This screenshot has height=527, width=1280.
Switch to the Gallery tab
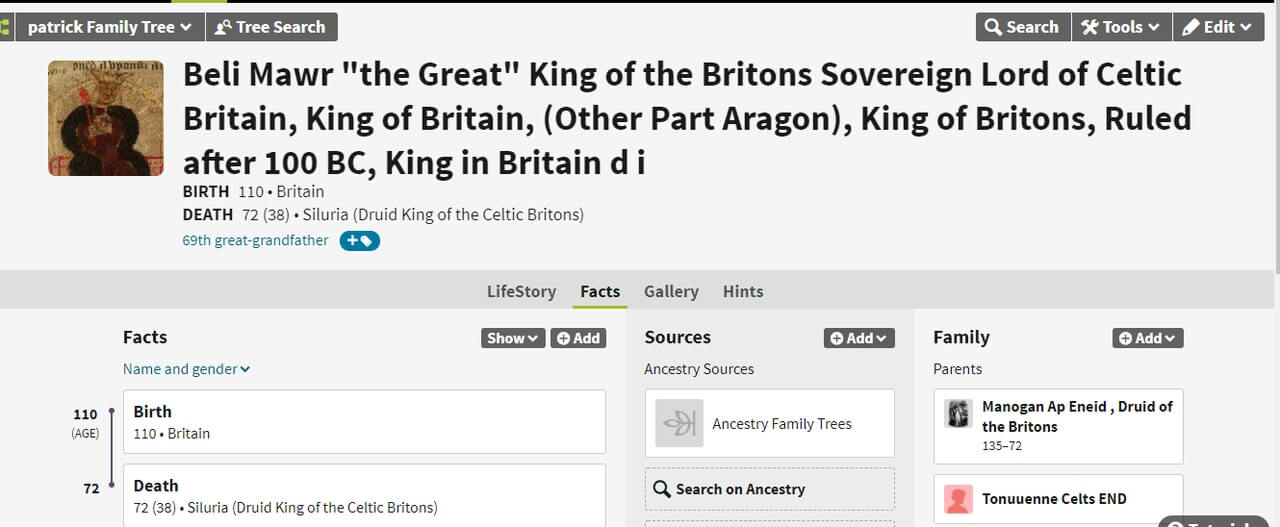coord(671,291)
